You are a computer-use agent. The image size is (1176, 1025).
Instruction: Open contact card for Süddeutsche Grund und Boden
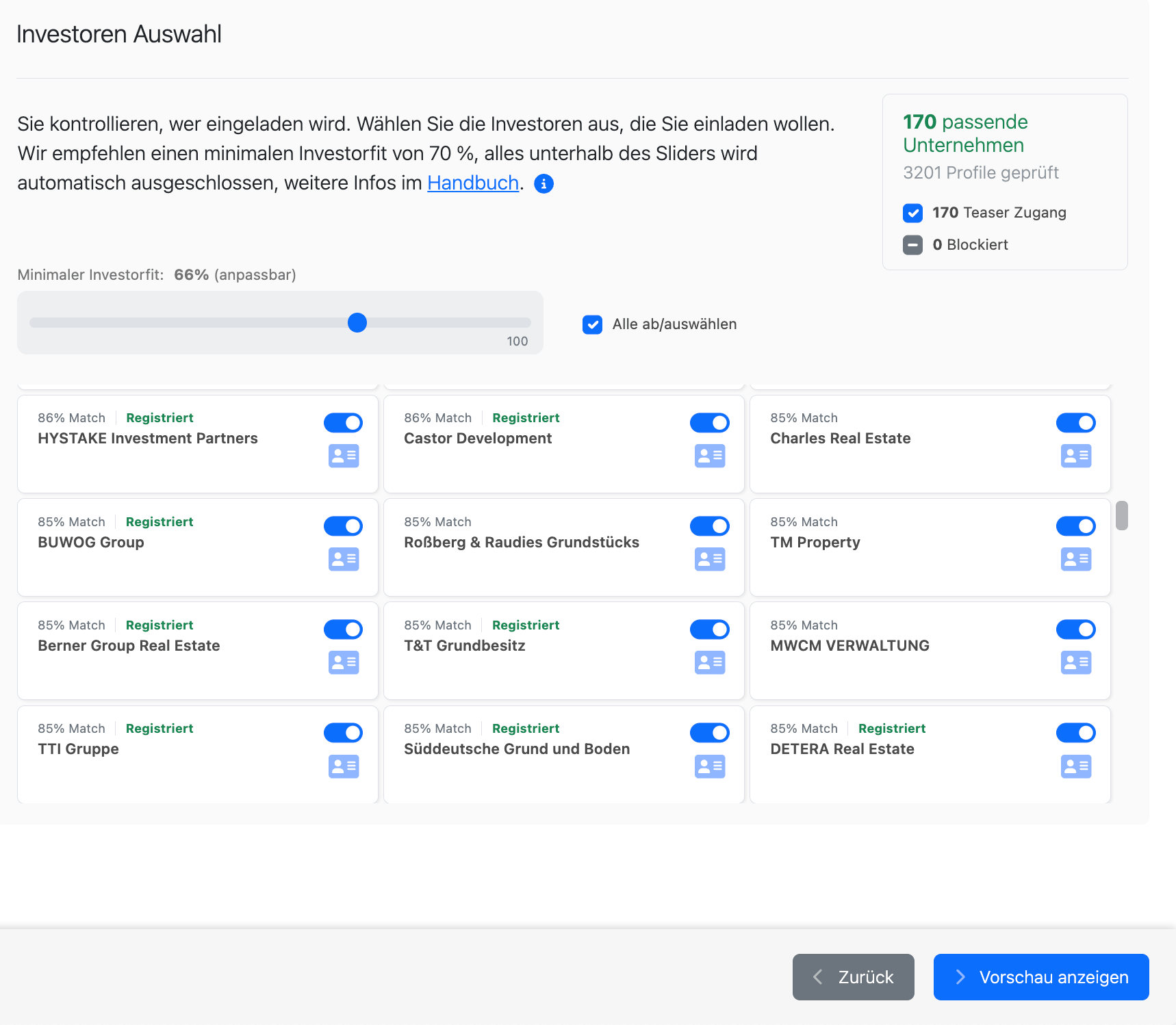710,766
